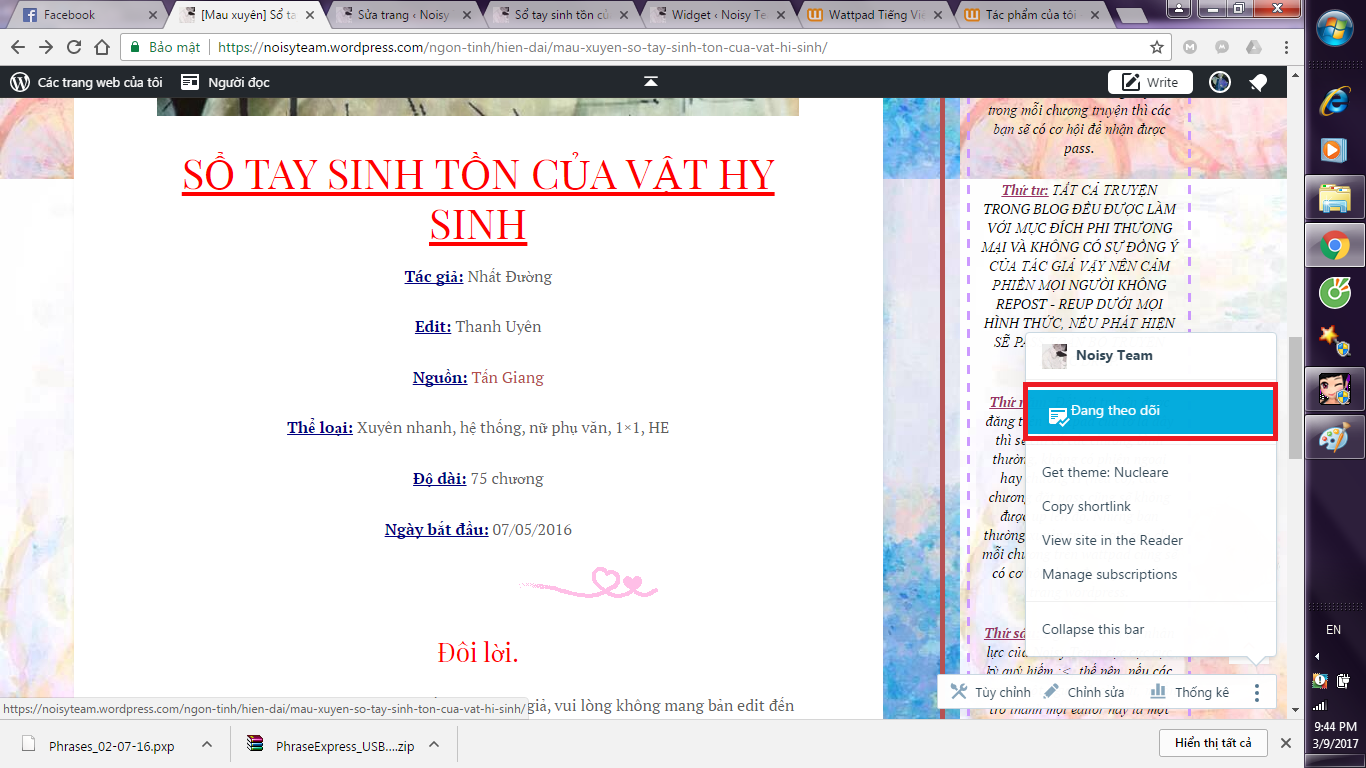1366x768 pixels.
Task: Show hidden system tray icons
Action: (x=1318, y=656)
